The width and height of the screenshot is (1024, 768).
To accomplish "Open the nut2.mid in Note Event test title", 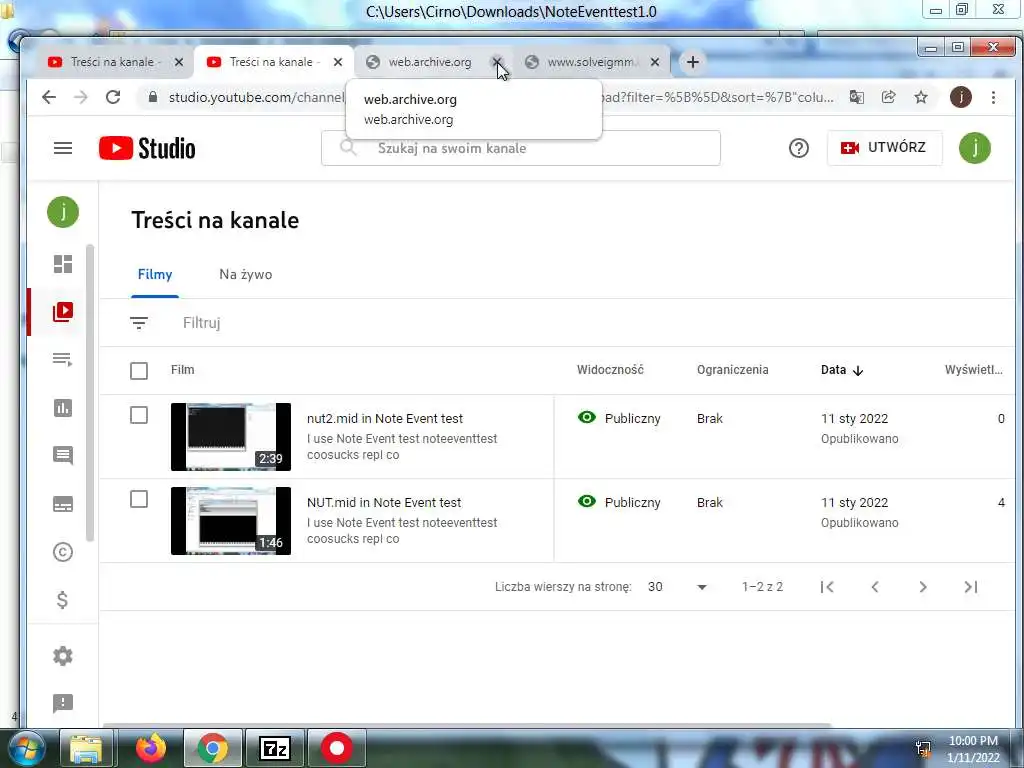I will (x=385, y=419).
